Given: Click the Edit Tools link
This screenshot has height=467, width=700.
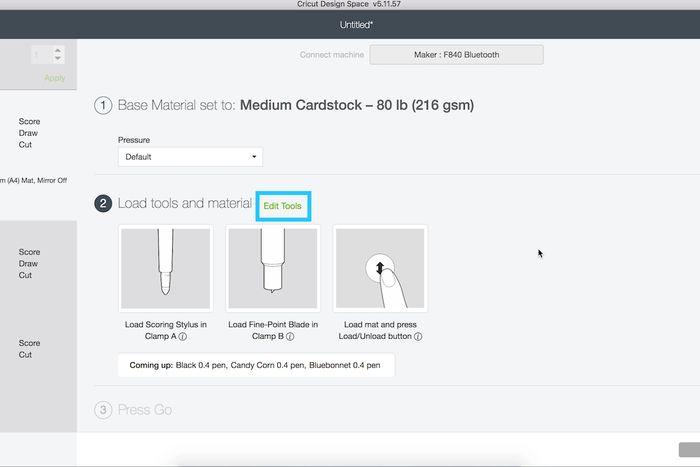Looking at the screenshot, I should (x=283, y=205).
